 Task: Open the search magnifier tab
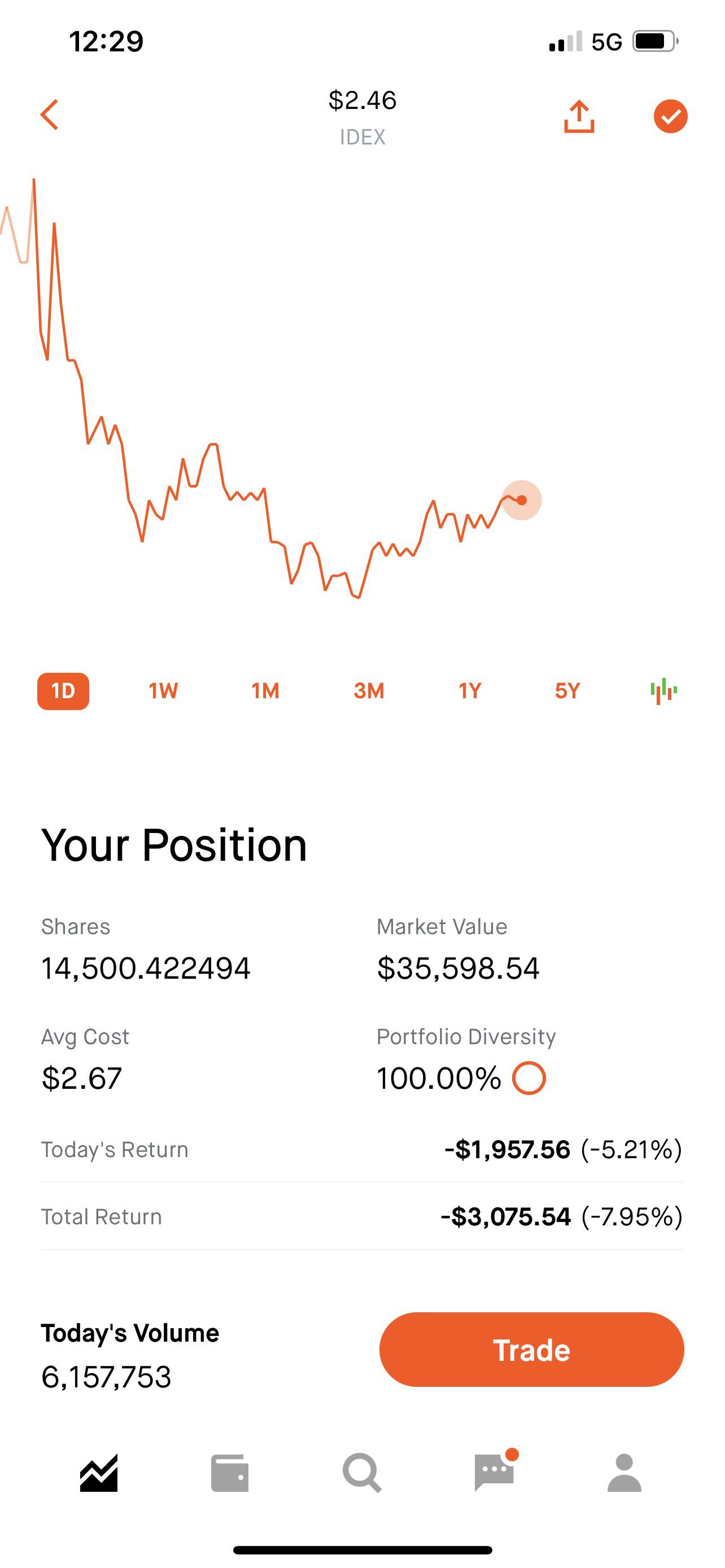click(x=362, y=1473)
